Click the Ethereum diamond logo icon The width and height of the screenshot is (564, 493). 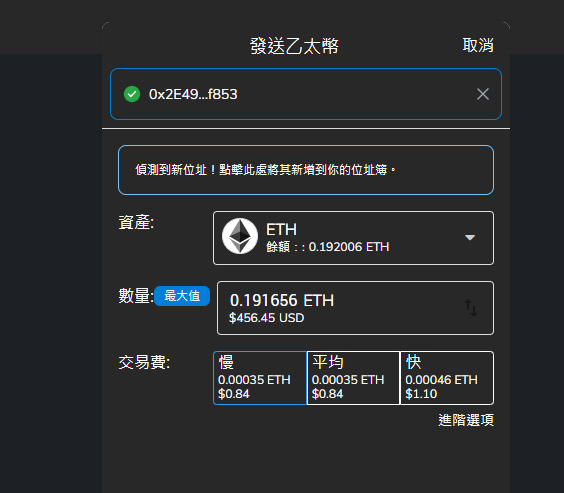240,236
